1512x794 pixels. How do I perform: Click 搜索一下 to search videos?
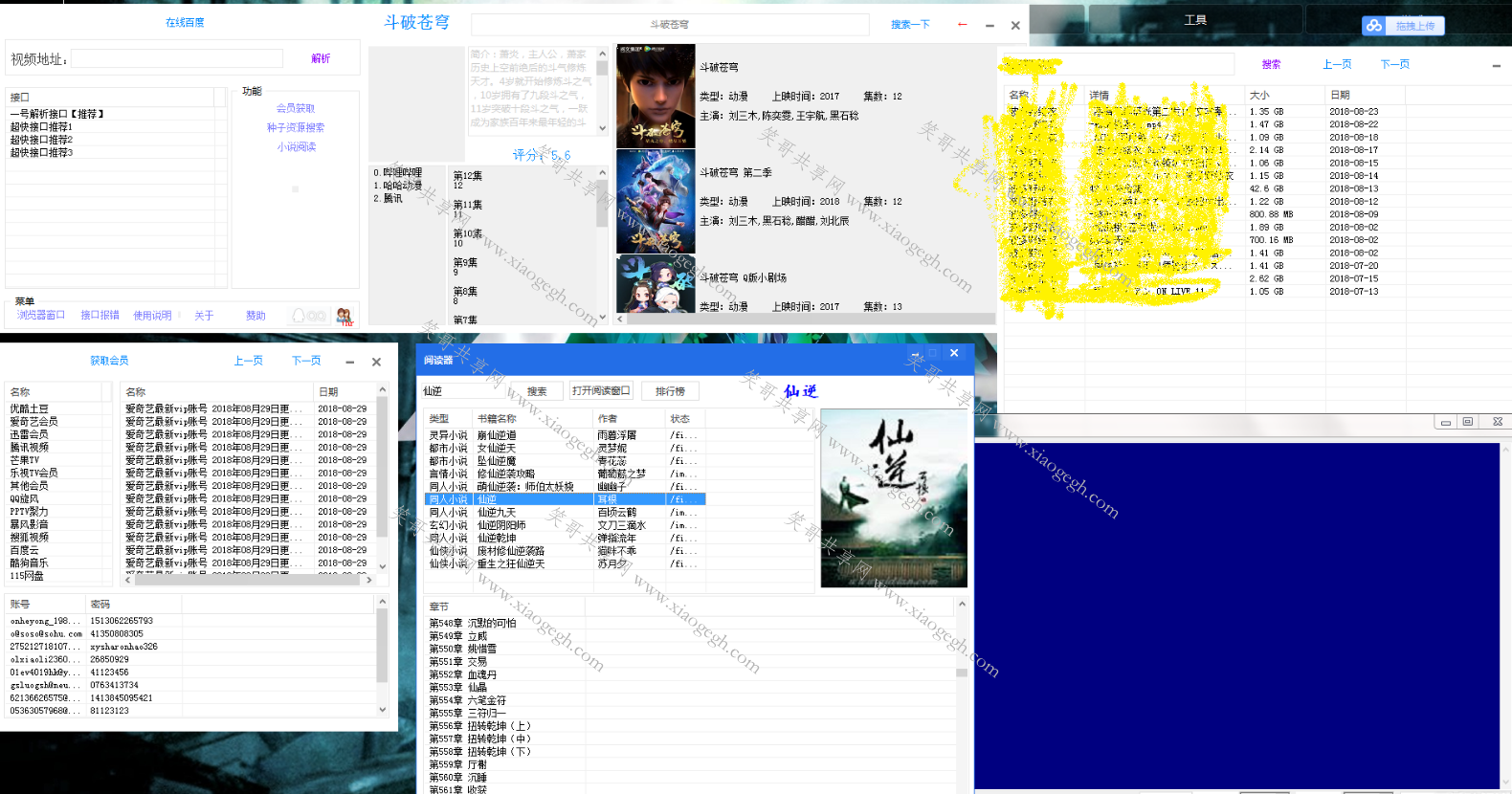click(910, 25)
